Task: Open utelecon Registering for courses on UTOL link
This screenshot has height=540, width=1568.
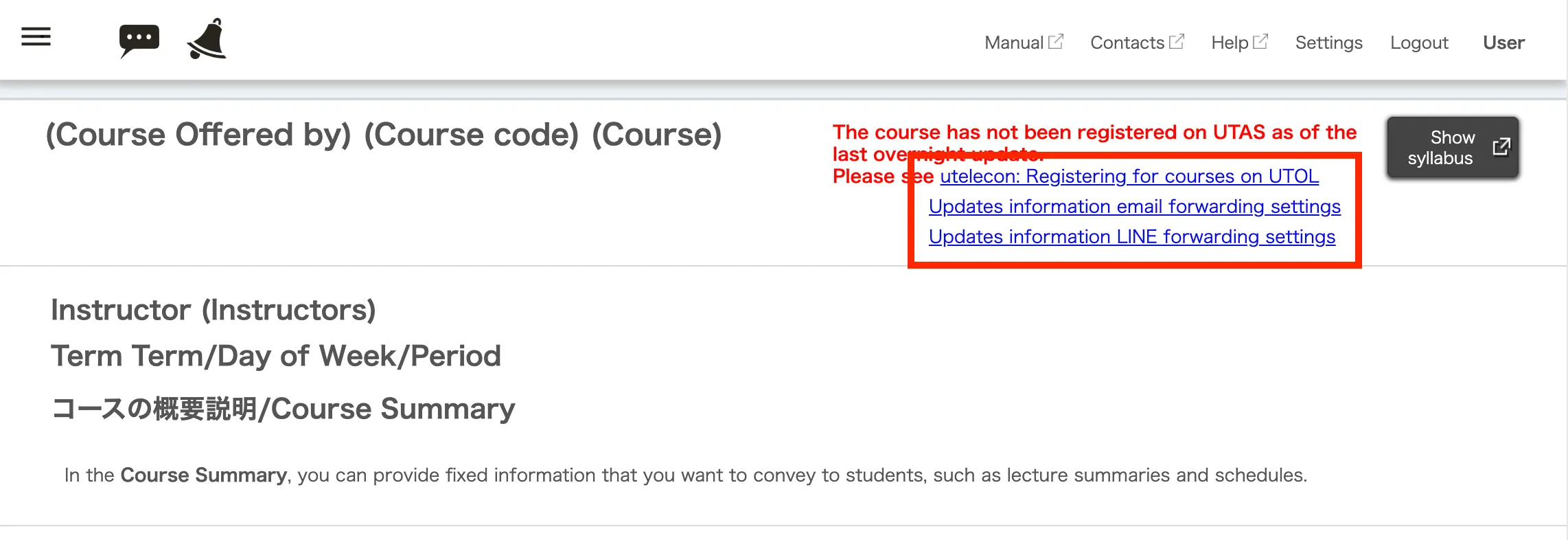Action: (x=1129, y=177)
